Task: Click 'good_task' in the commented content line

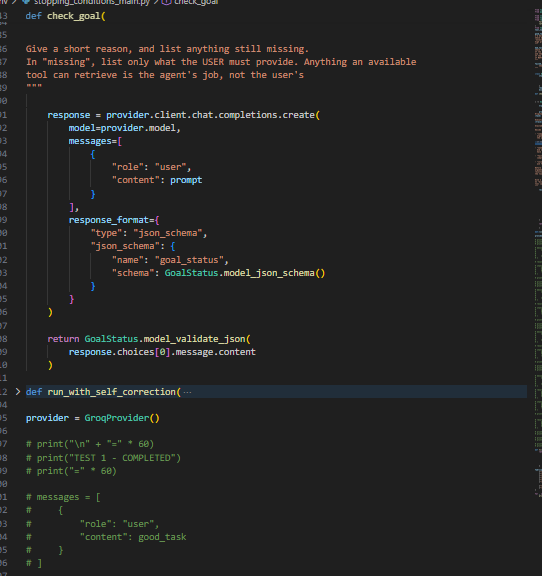Action: coord(162,537)
